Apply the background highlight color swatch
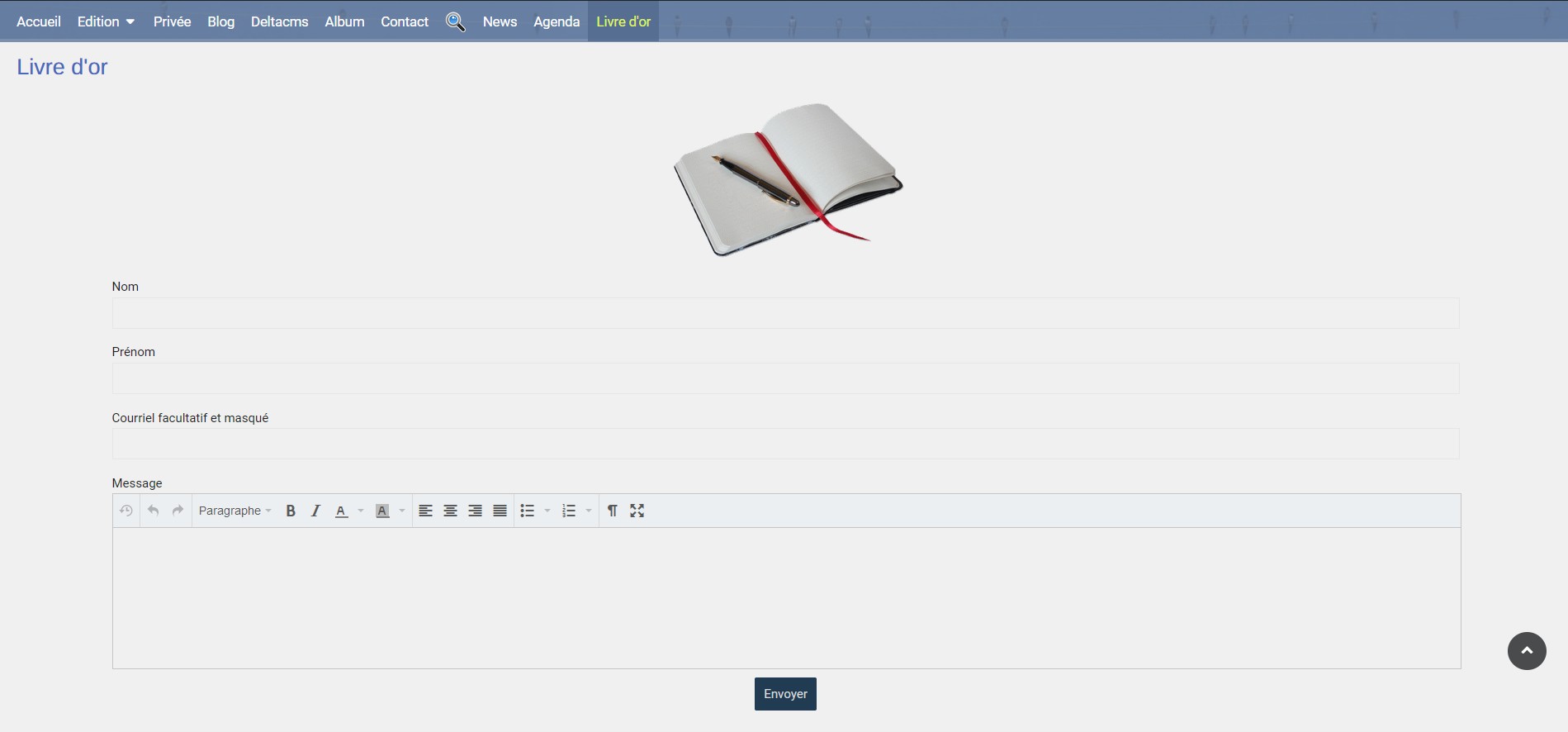Image resolution: width=1568 pixels, height=732 pixels. click(382, 511)
